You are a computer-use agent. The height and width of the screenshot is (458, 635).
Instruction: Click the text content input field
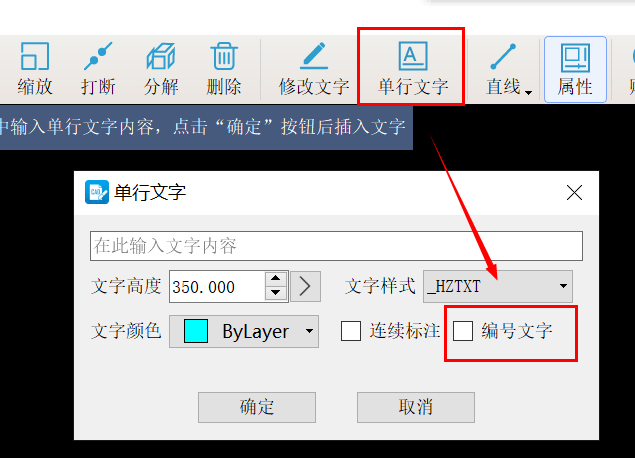pos(336,246)
